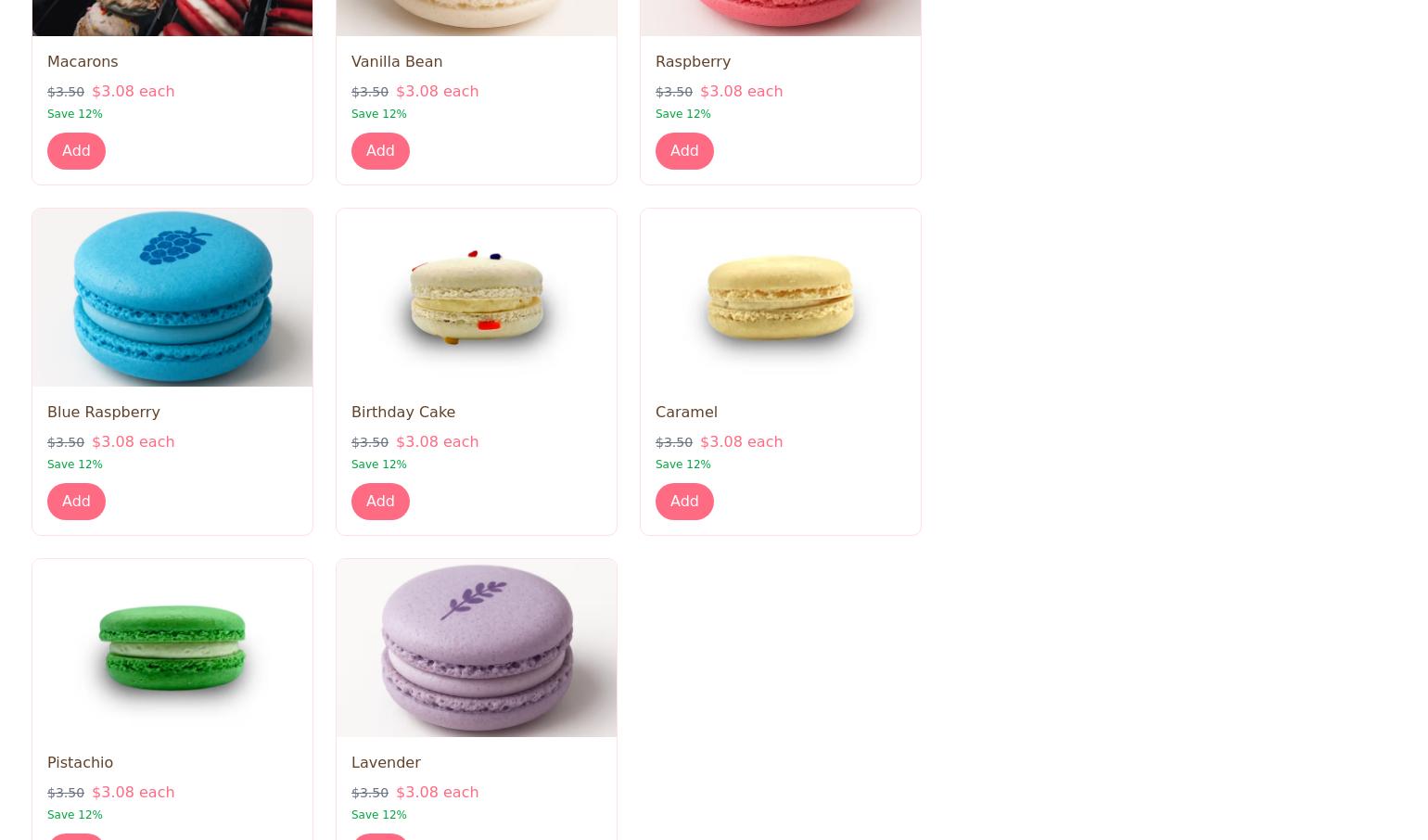This screenshot has height=840, width=1428.
Task: Click the Raspberry product name
Action: [693, 61]
